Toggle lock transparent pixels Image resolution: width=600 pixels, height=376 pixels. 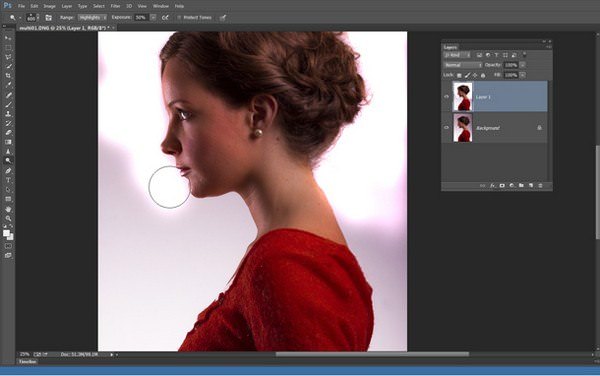coord(459,75)
